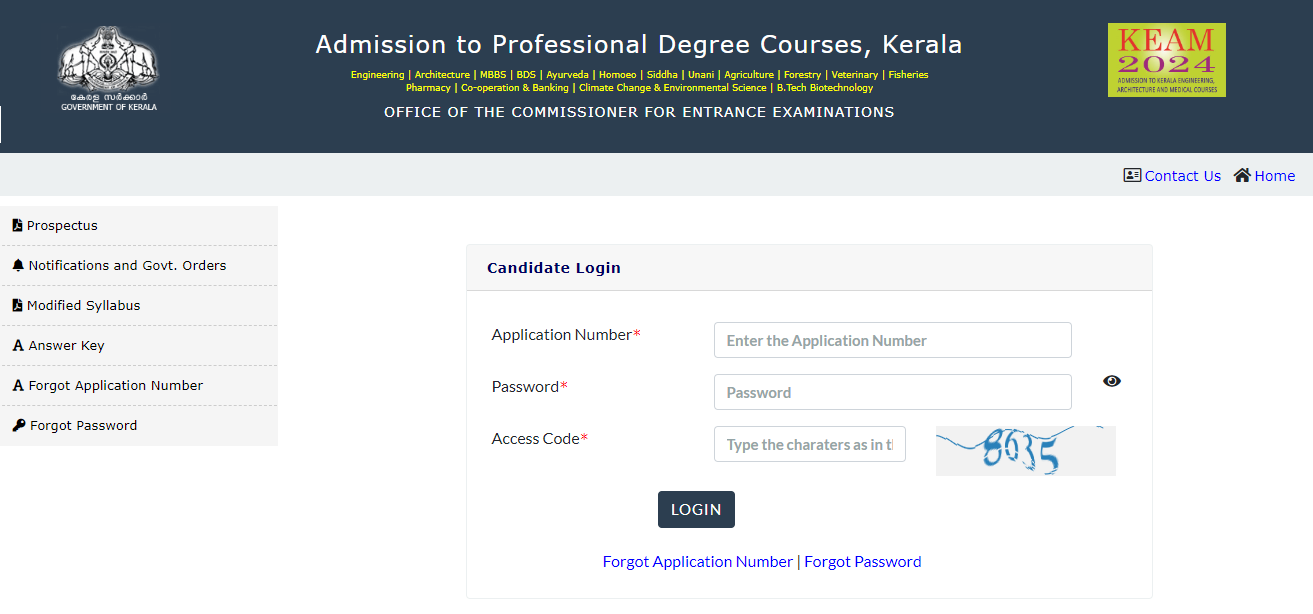Focus the Application Number input field
Screen dimensions: 1313x614
[x=893, y=340]
